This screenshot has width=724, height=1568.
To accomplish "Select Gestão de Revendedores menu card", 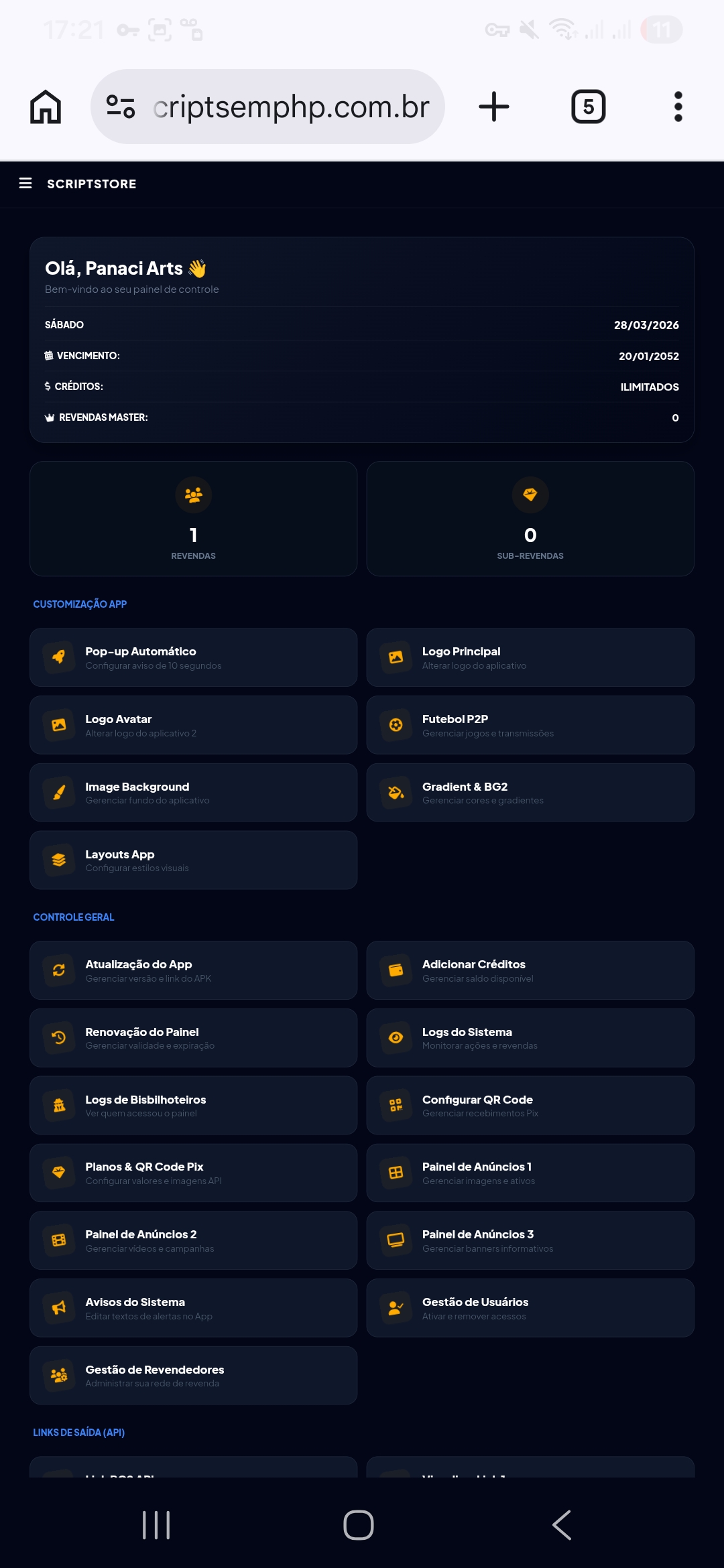I will [x=193, y=1376].
